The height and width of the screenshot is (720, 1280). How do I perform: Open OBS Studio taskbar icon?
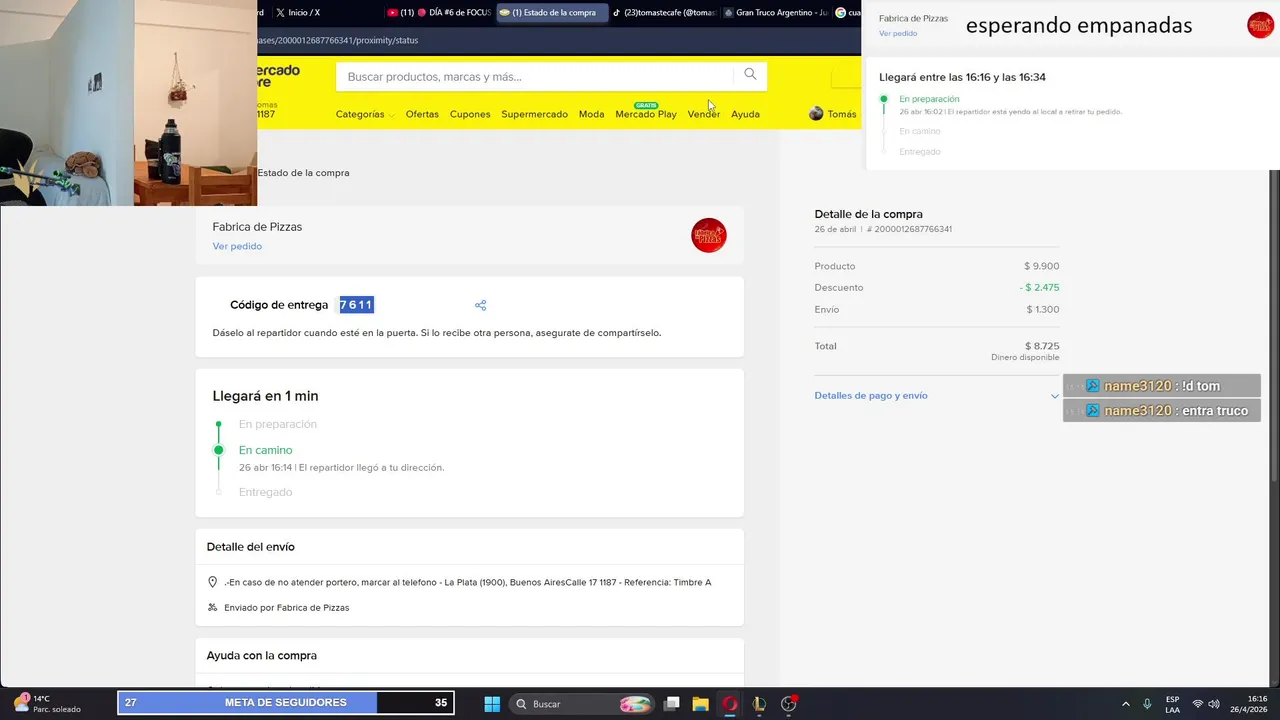(788, 704)
